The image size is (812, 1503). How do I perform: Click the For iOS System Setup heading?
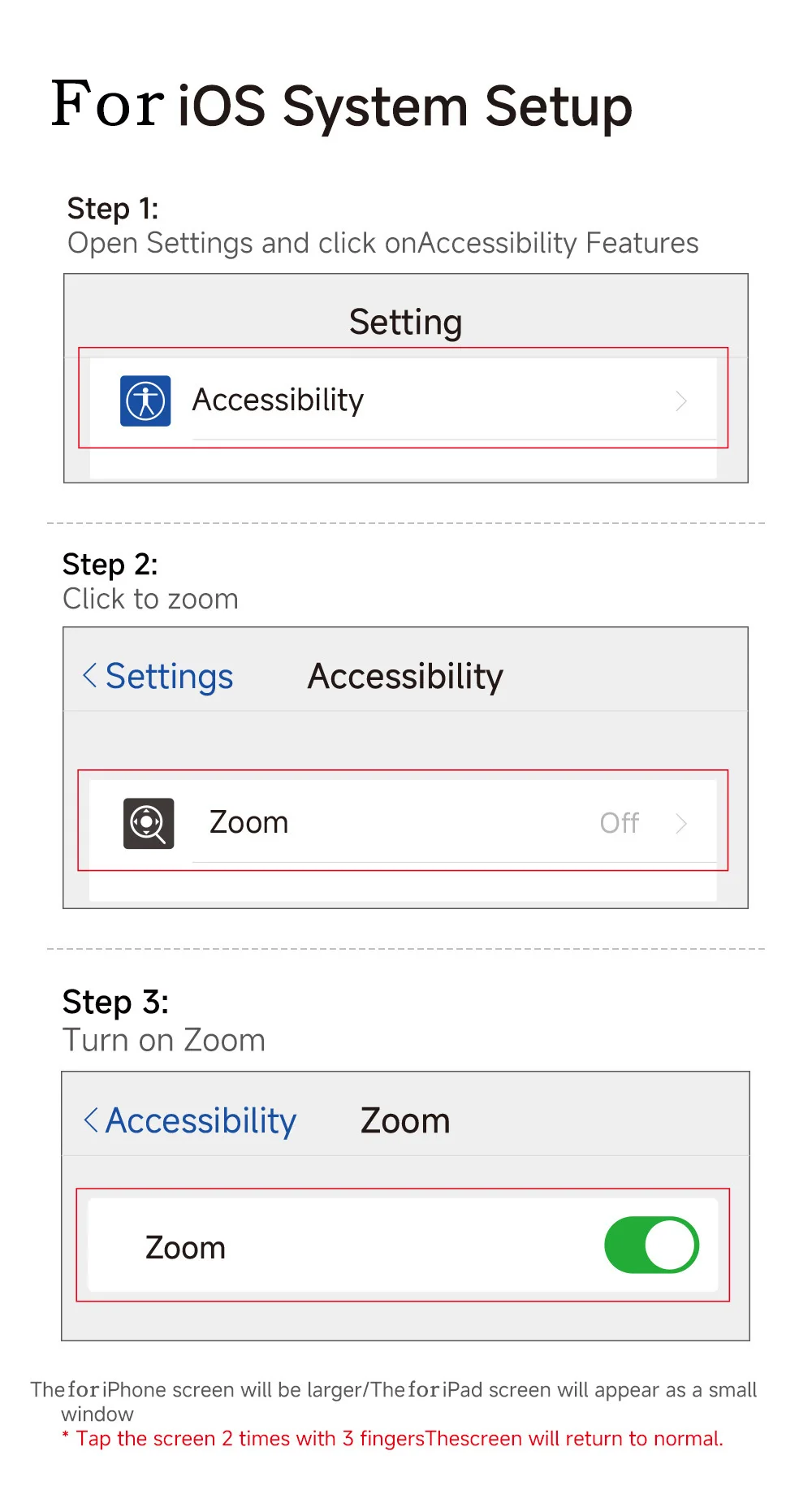(x=341, y=106)
